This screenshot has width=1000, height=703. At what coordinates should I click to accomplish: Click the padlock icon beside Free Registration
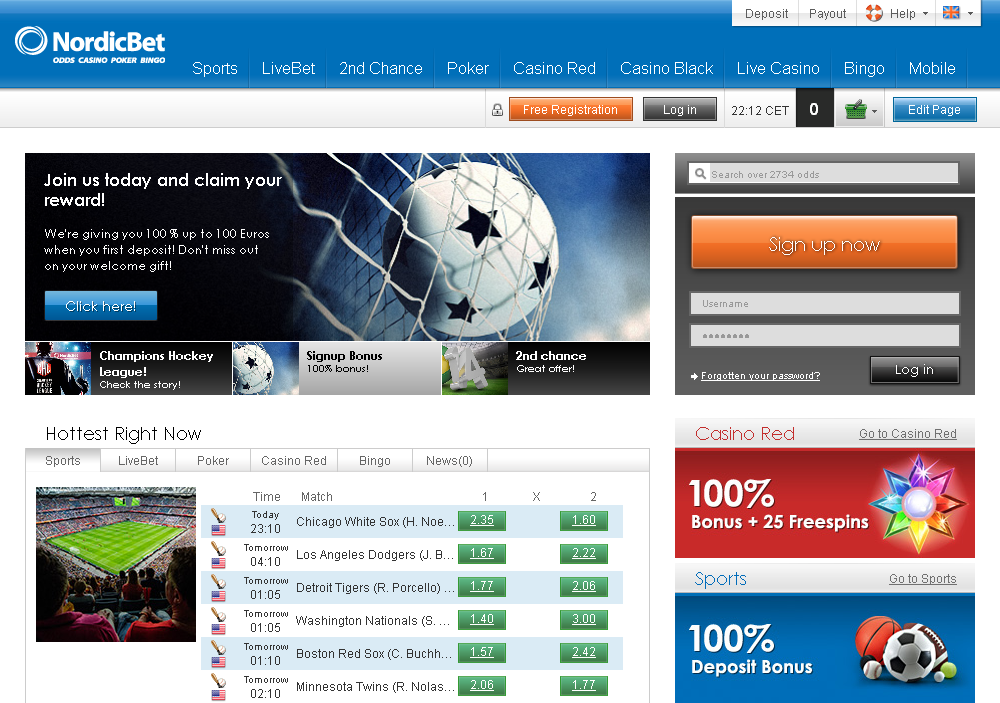point(497,110)
